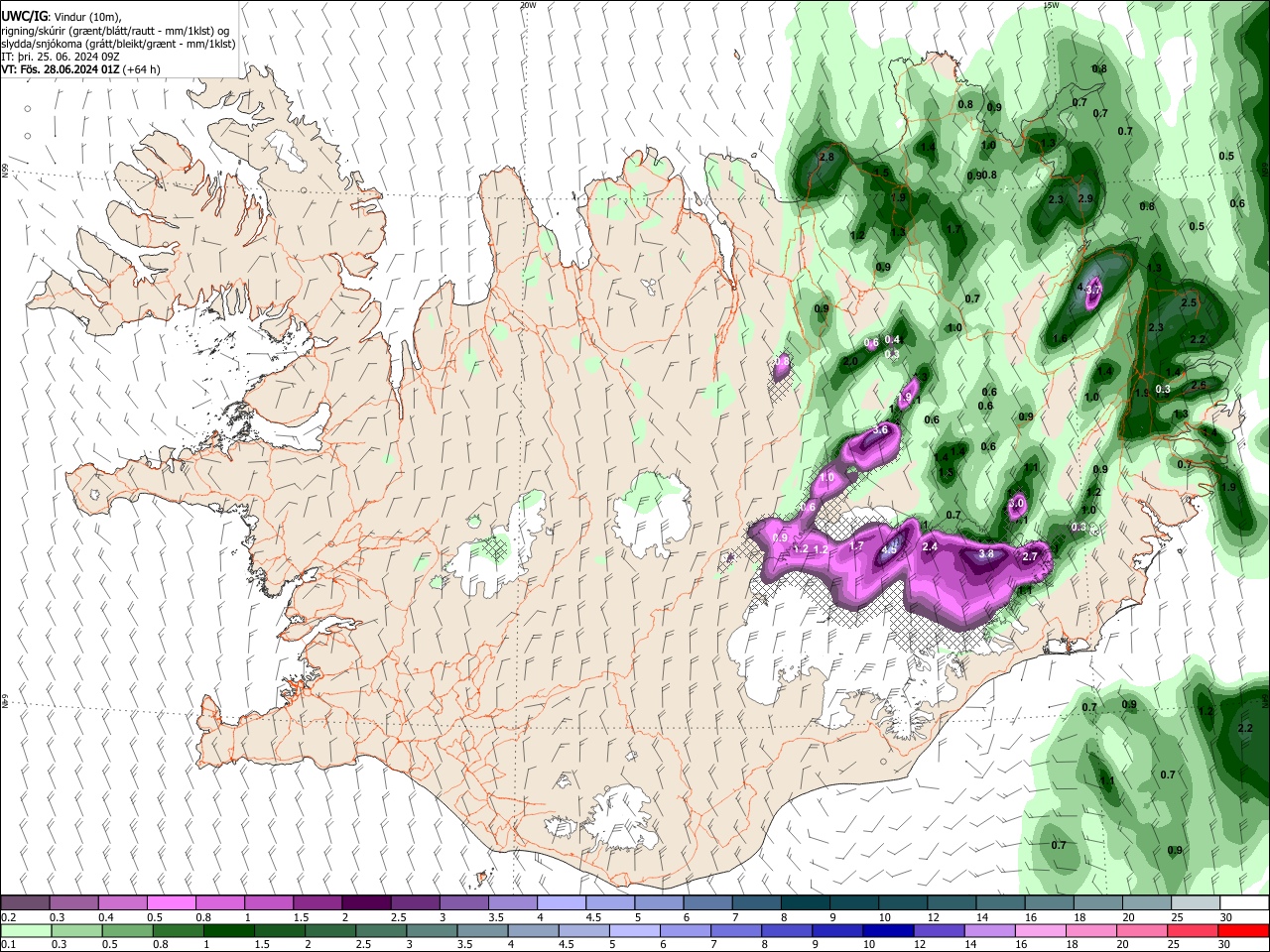Click the 2.6 rainfall value on the map
The image size is (1270, 952).
pos(1198,385)
